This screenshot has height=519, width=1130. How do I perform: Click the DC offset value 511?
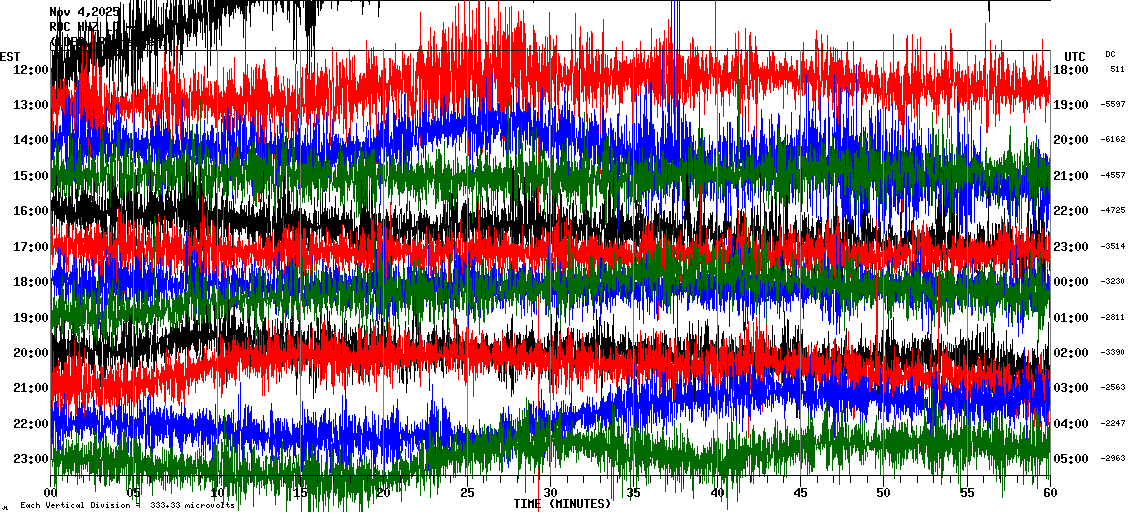point(1117,70)
